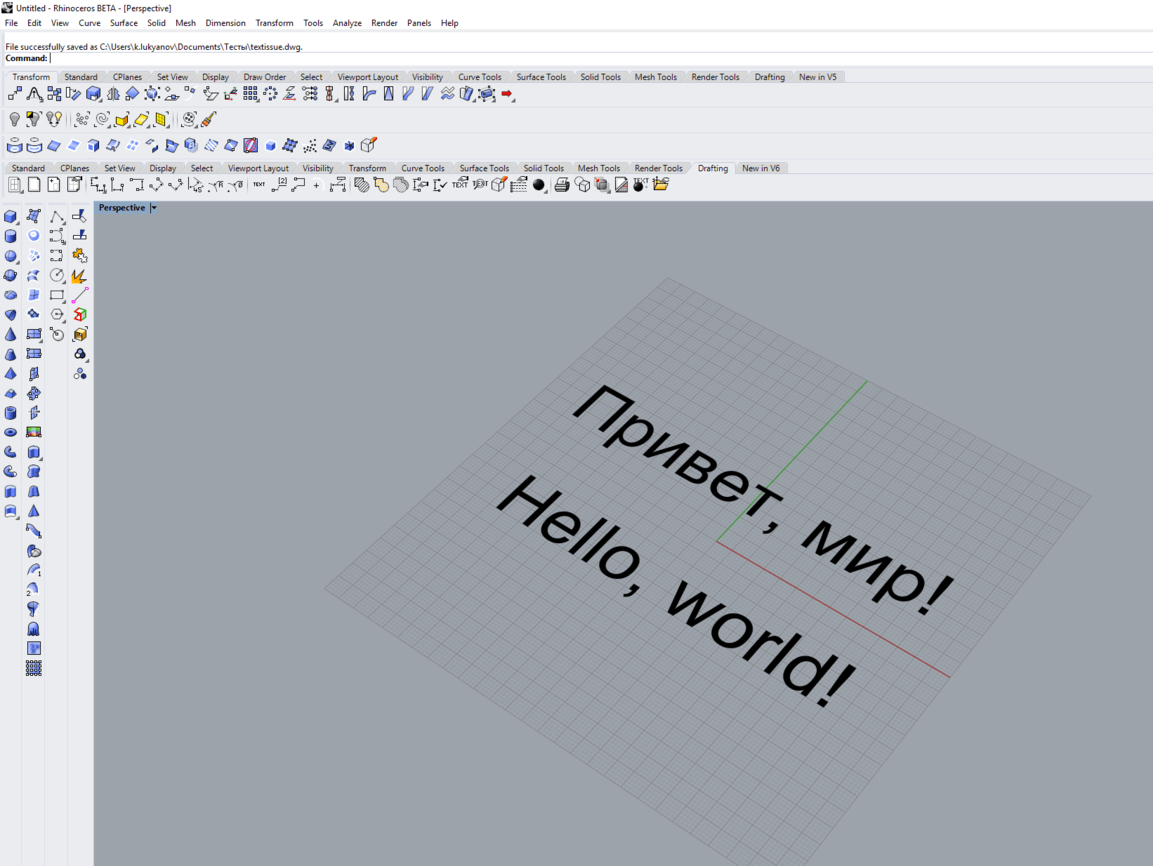Image resolution: width=1153 pixels, height=866 pixels.
Task: Select the Hatch tool
Action: (x=362, y=184)
